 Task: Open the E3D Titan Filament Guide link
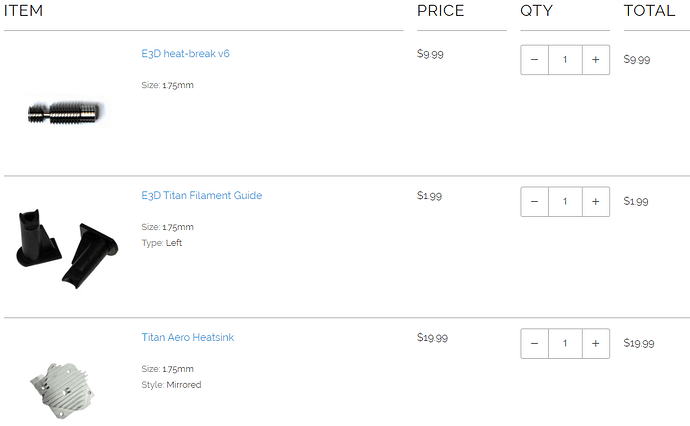pyautogui.click(x=201, y=196)
